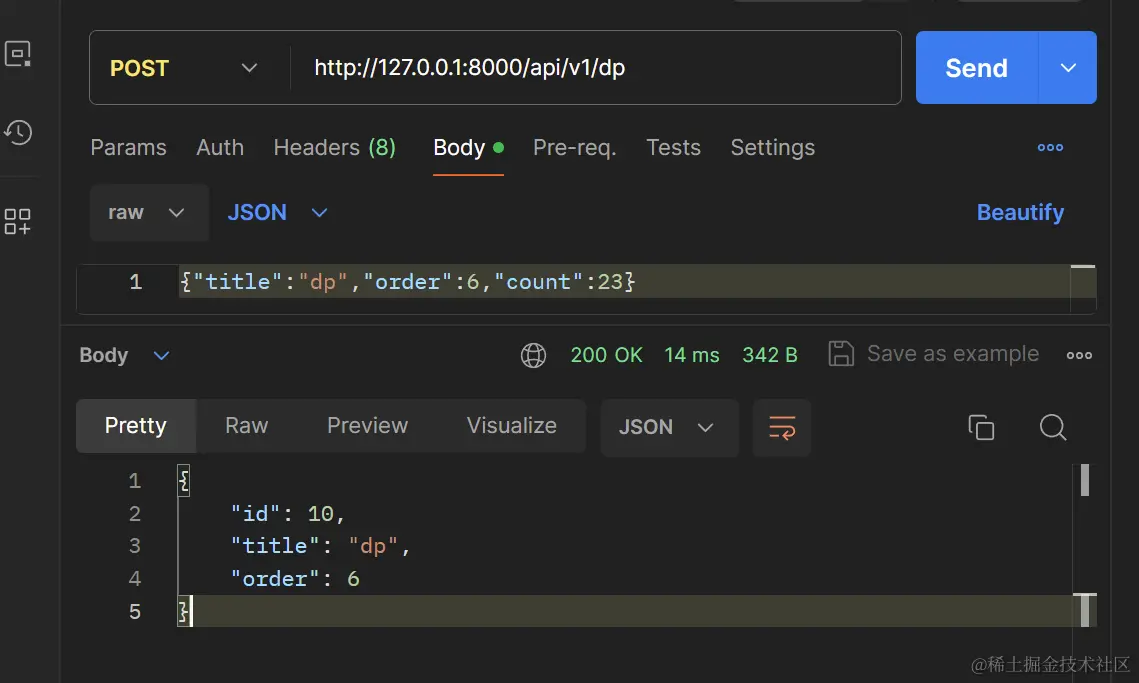Click the save floppy disk icon

[840, 354]
